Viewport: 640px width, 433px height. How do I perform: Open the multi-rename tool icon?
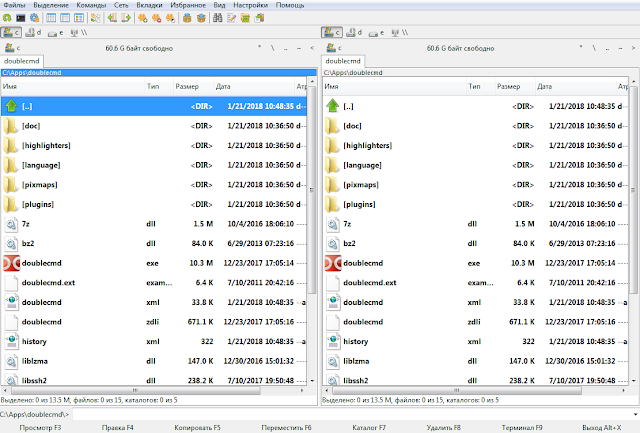pyautogui.click(x=232, y=18)
